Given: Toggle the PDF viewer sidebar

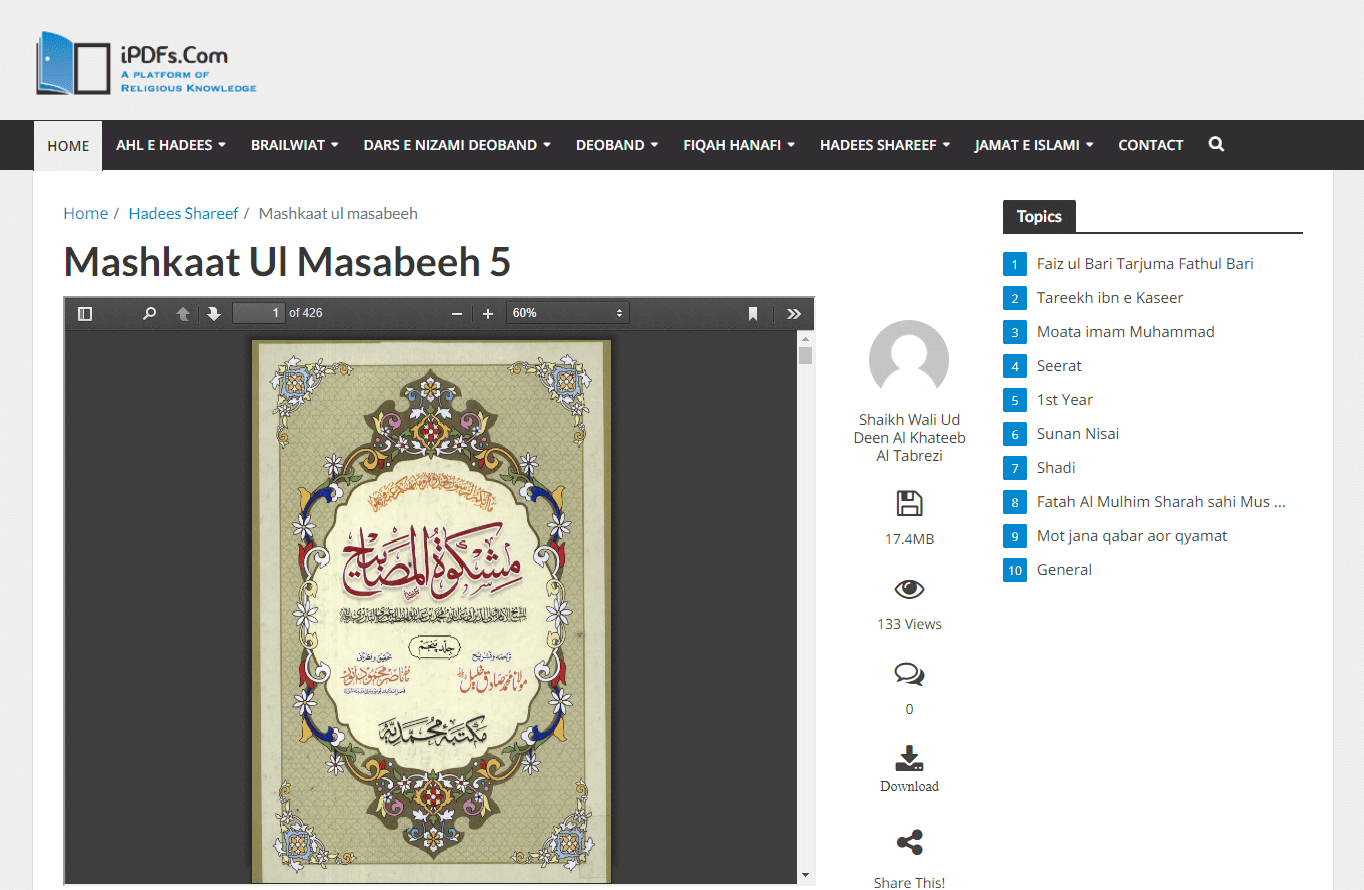Looking at the screenshot, I should (85, 313).
